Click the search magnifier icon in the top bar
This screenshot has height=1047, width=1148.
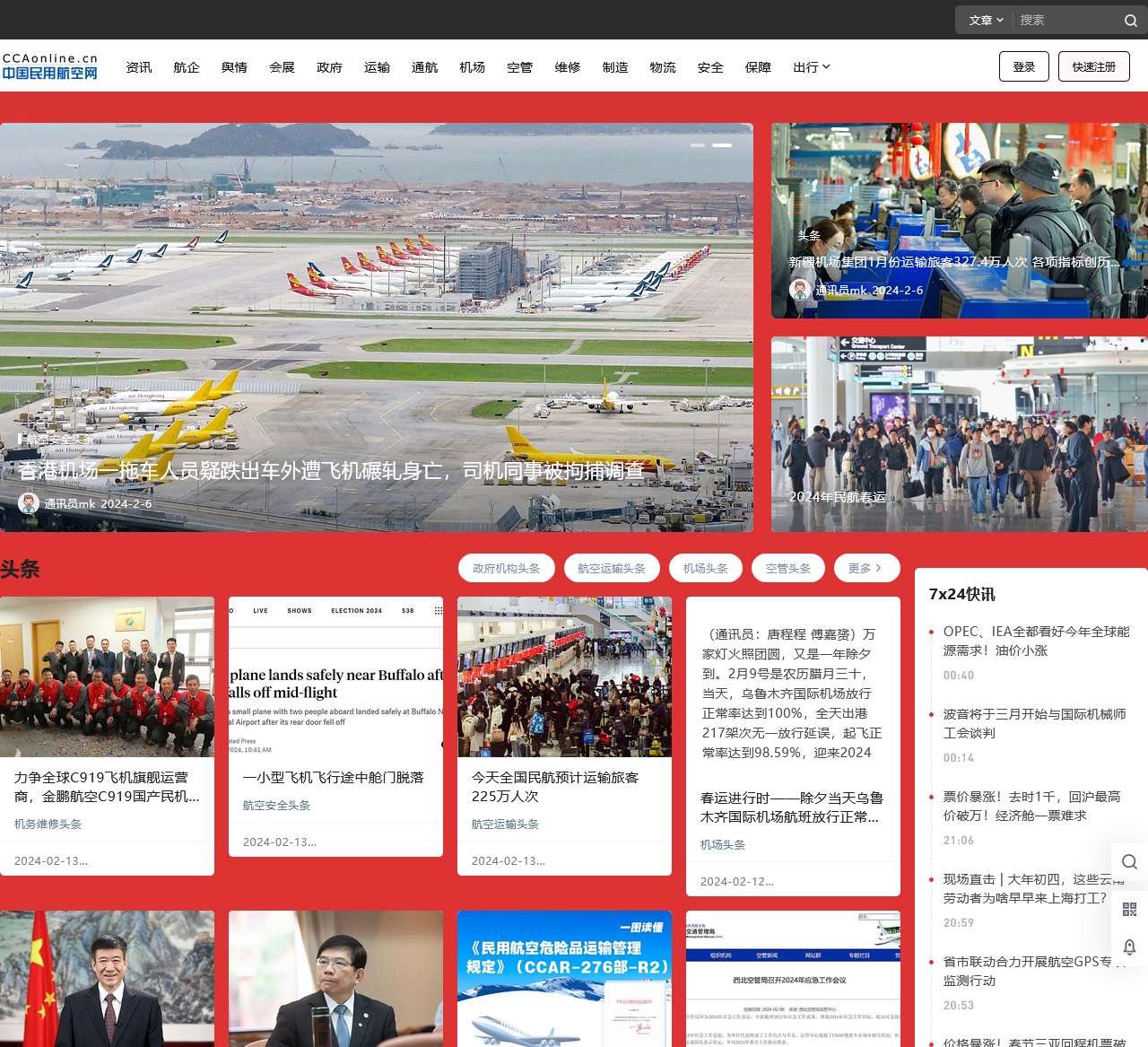pos(1131,20)
